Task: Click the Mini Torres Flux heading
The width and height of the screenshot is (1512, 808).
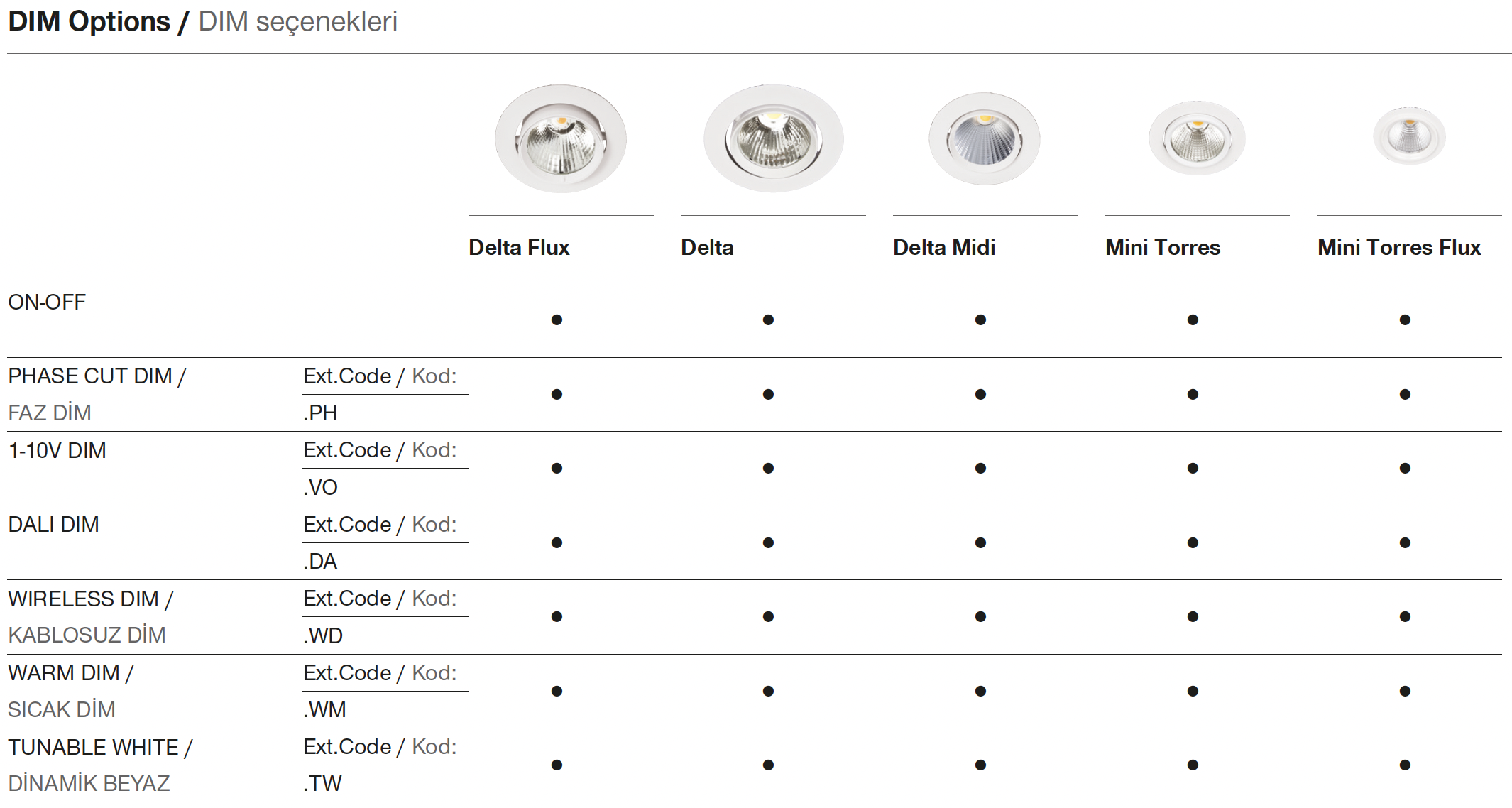Action: click(x=1398, y=248)
